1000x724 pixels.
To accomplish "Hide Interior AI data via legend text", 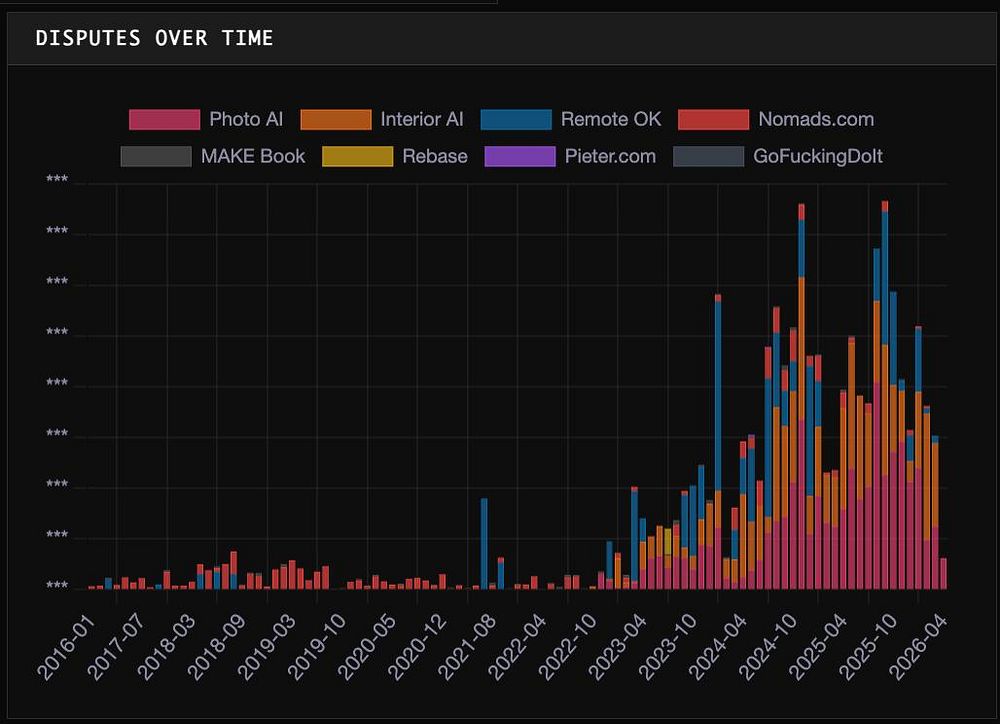I will pos(422,119).
